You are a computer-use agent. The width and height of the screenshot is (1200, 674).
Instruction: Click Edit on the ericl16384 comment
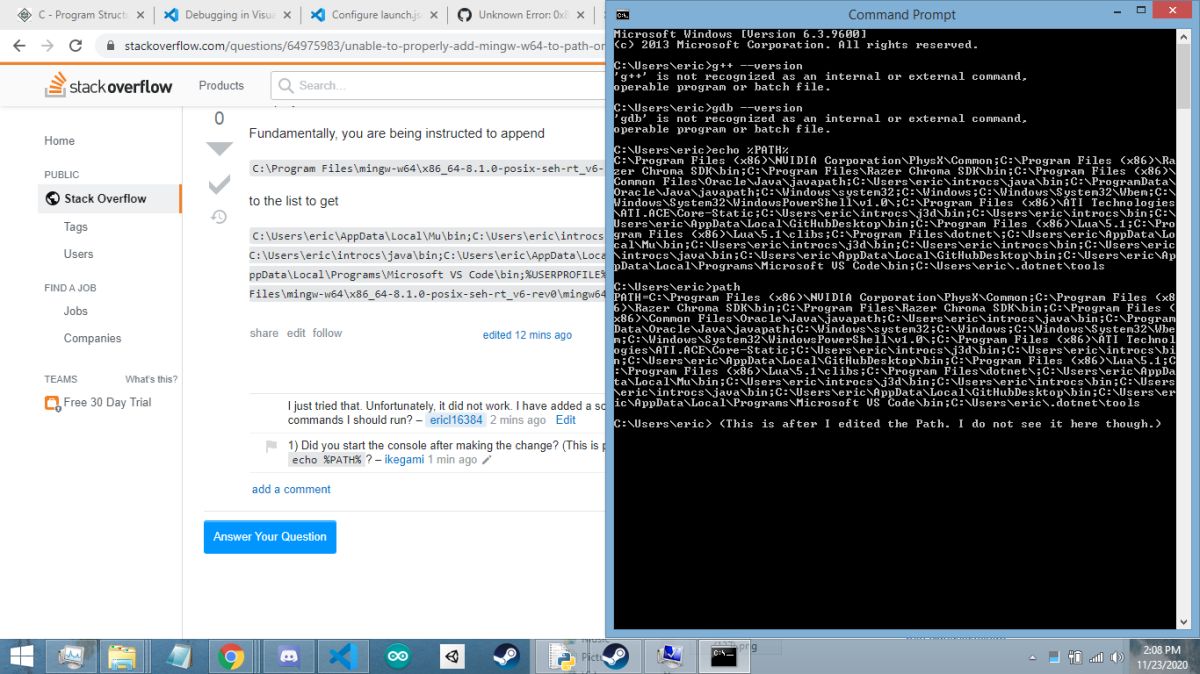(x=566, y=420)
